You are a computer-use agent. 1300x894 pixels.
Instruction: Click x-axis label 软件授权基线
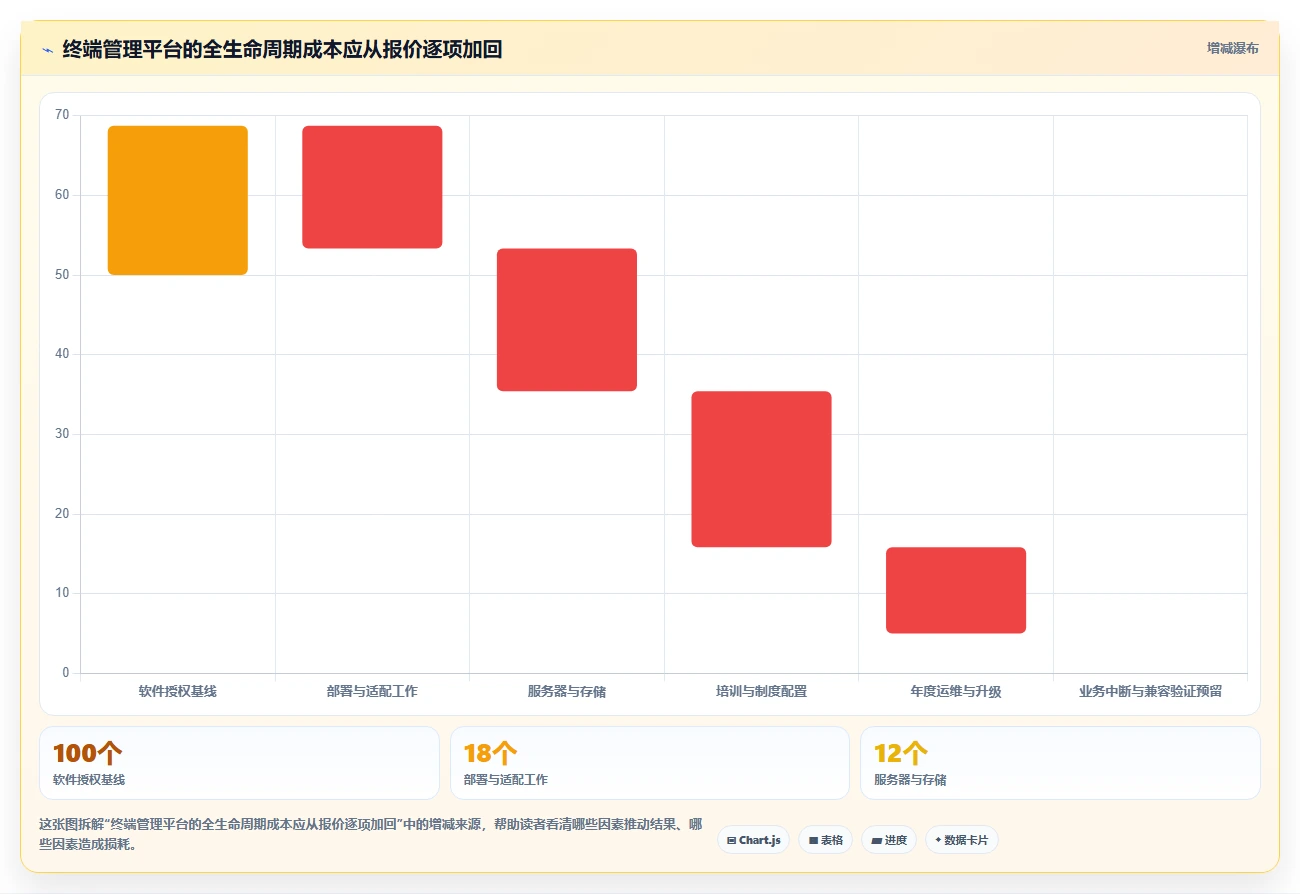click(x=178, y=691)
